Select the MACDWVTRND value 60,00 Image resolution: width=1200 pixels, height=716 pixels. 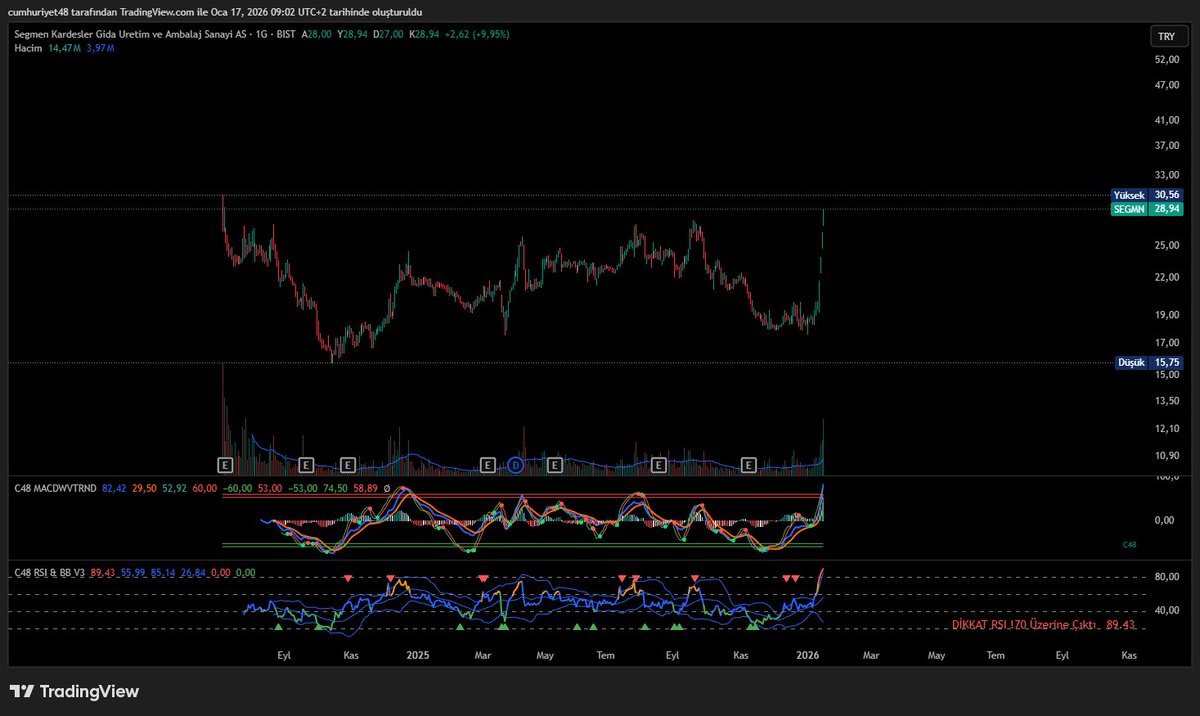tap(205, 488)
